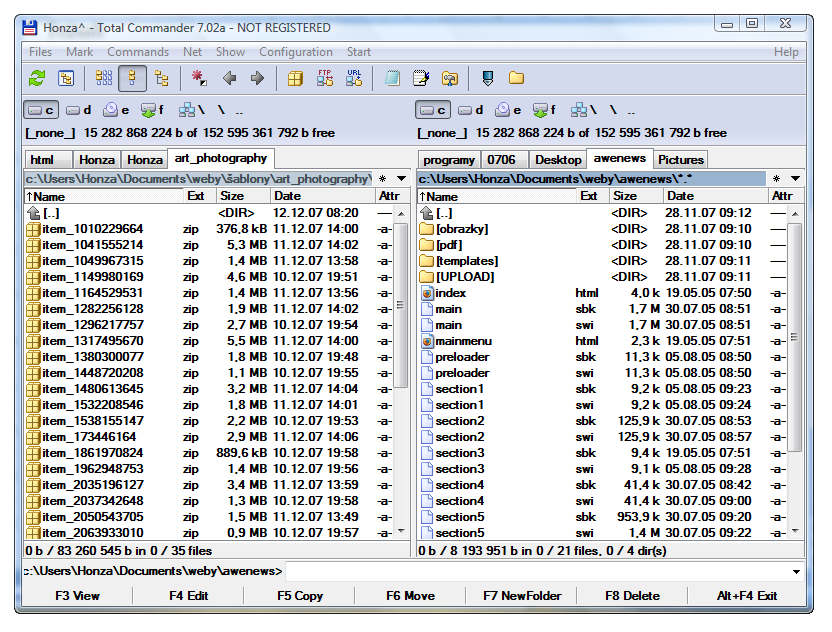
Task: Click the left panel vertical scrollbar thumb
Action: tap(402, 306)
